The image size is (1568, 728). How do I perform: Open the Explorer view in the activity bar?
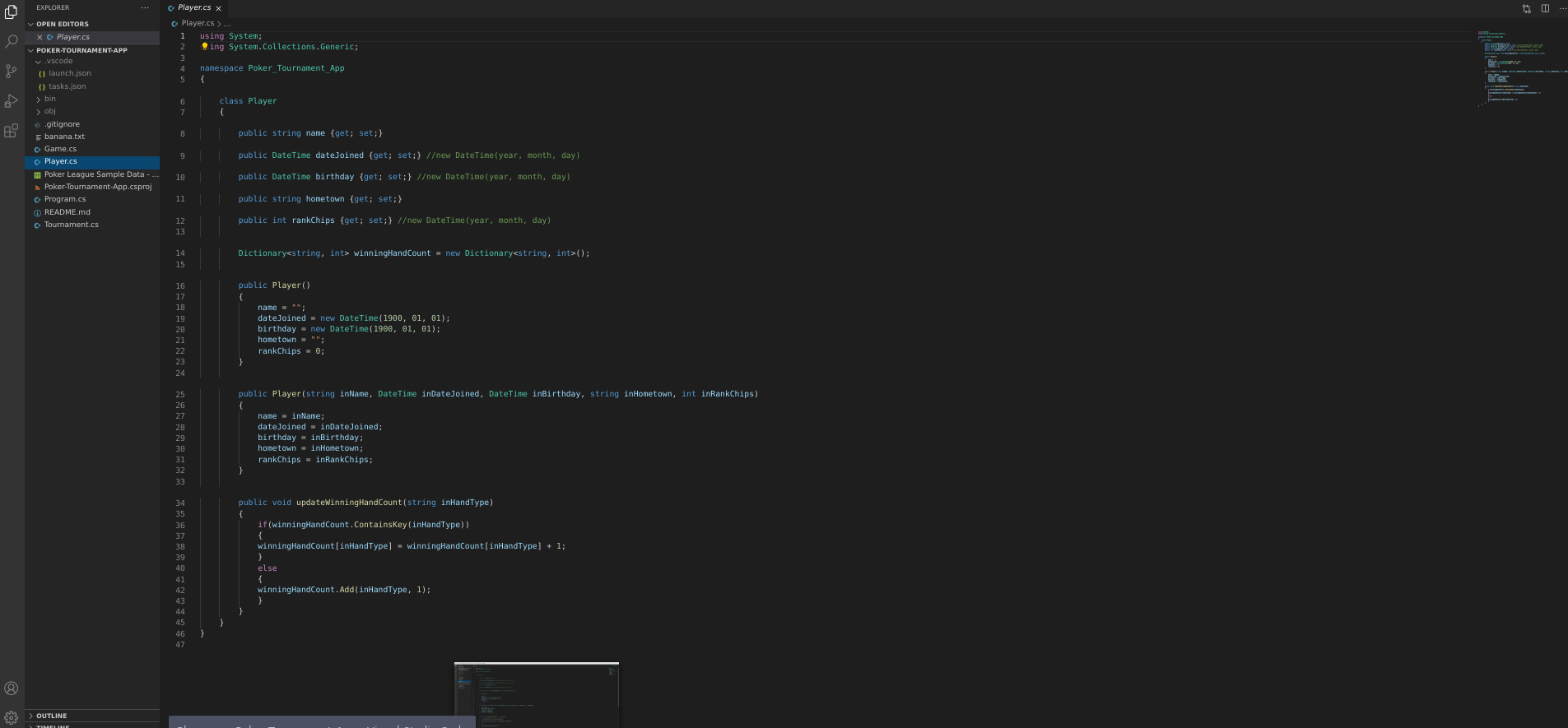[12, 12]
